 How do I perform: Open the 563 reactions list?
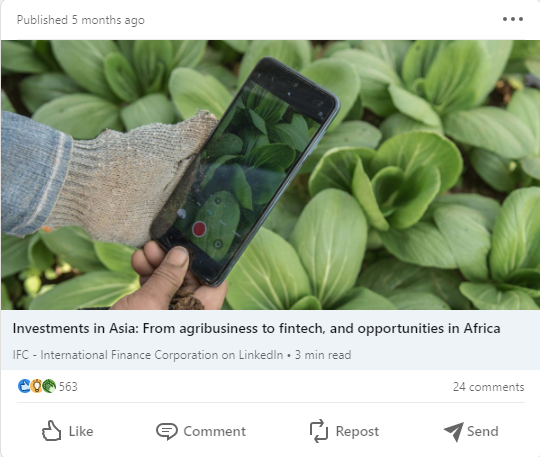pos(68,387)
